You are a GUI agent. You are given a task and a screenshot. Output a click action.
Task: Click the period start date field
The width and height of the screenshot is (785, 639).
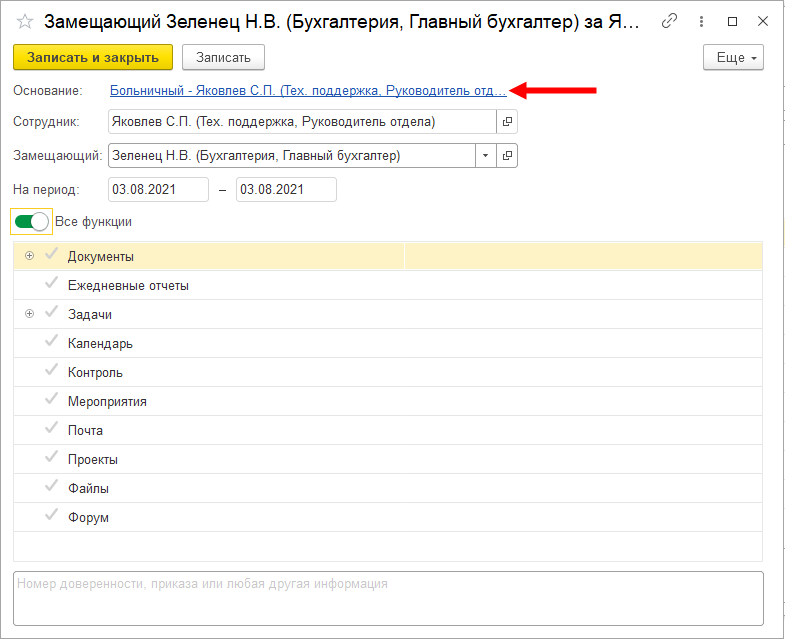point(158,189)
